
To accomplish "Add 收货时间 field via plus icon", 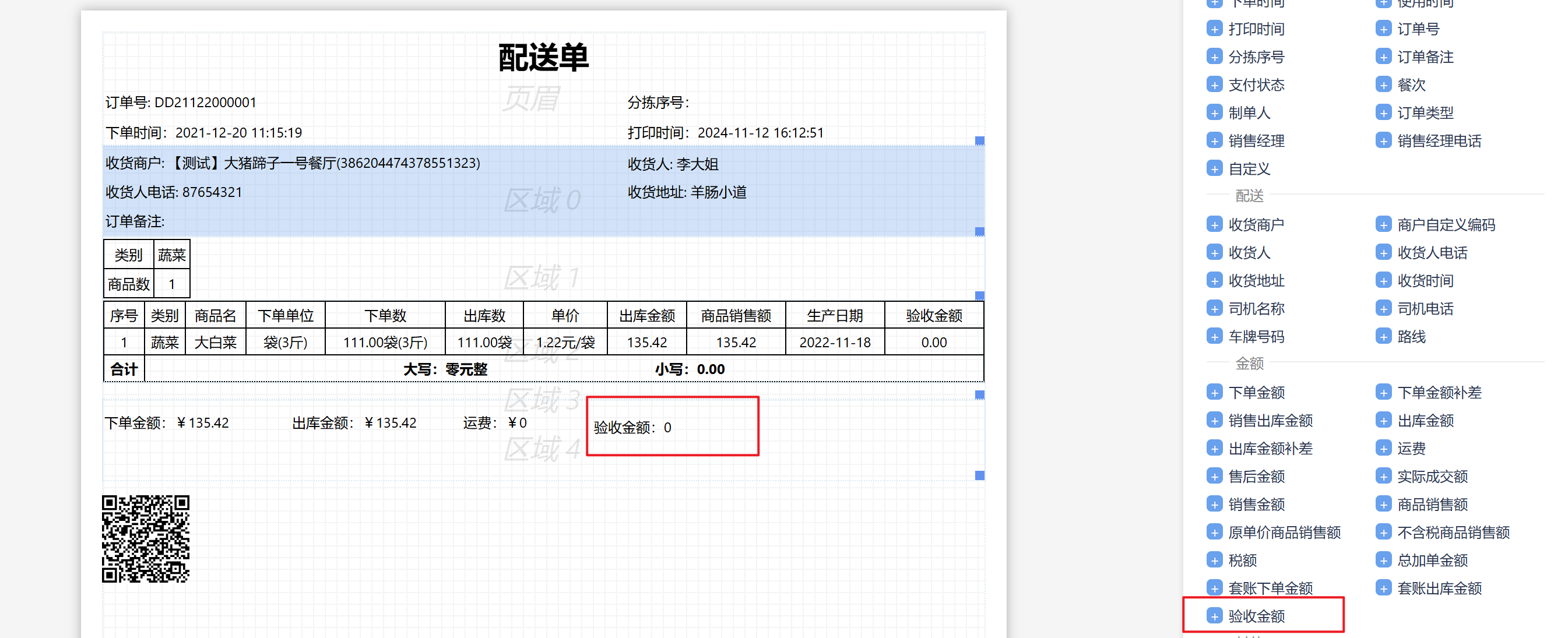I will [x=1383, y=280].
